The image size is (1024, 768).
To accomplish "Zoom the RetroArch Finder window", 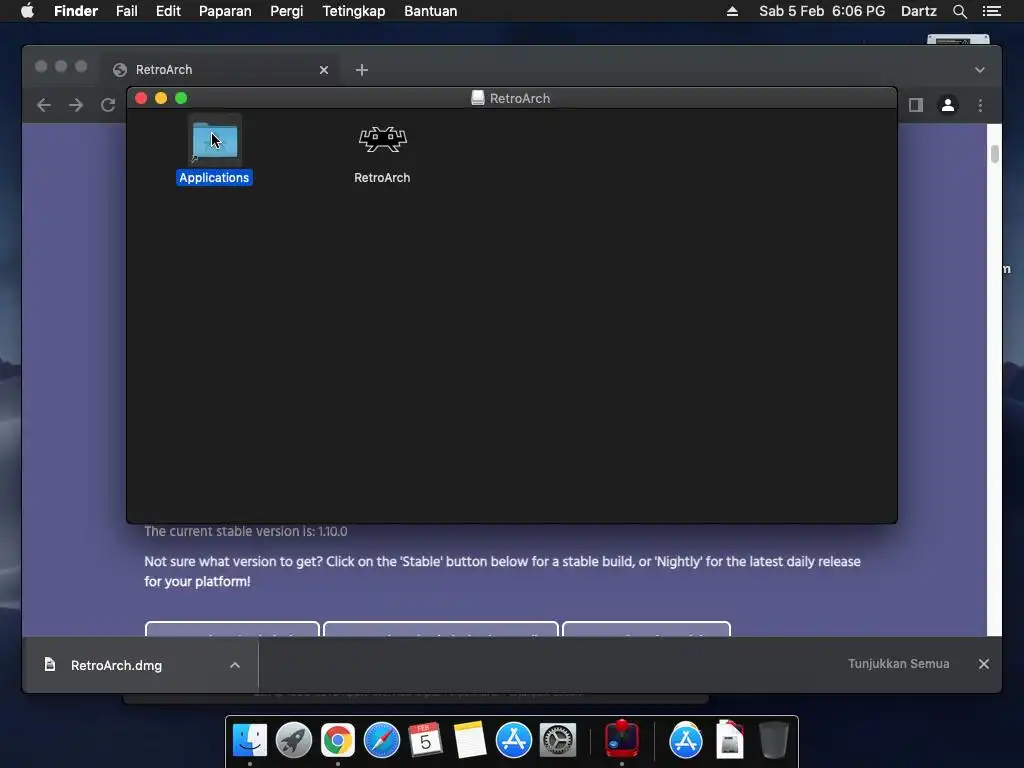I will [x=182, y=98].
